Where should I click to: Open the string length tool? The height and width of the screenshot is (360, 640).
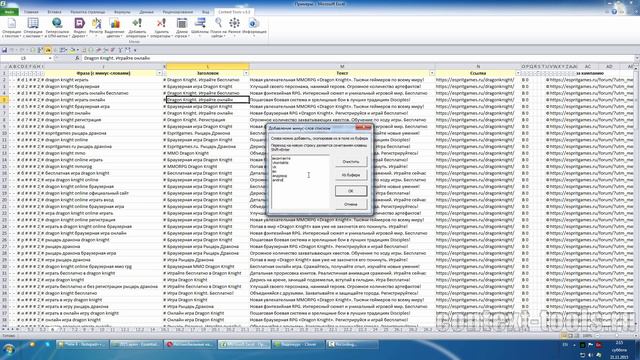pyautogui.click(x=182, y=28)
